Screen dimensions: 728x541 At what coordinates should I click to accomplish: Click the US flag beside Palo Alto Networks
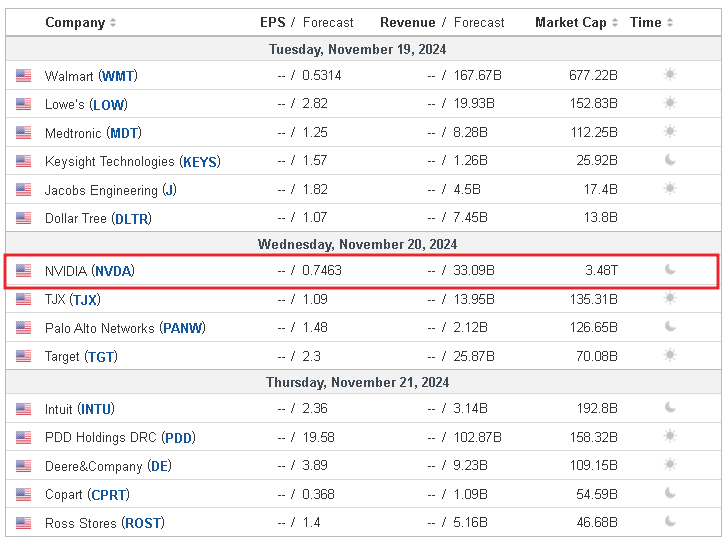(23, 328)
